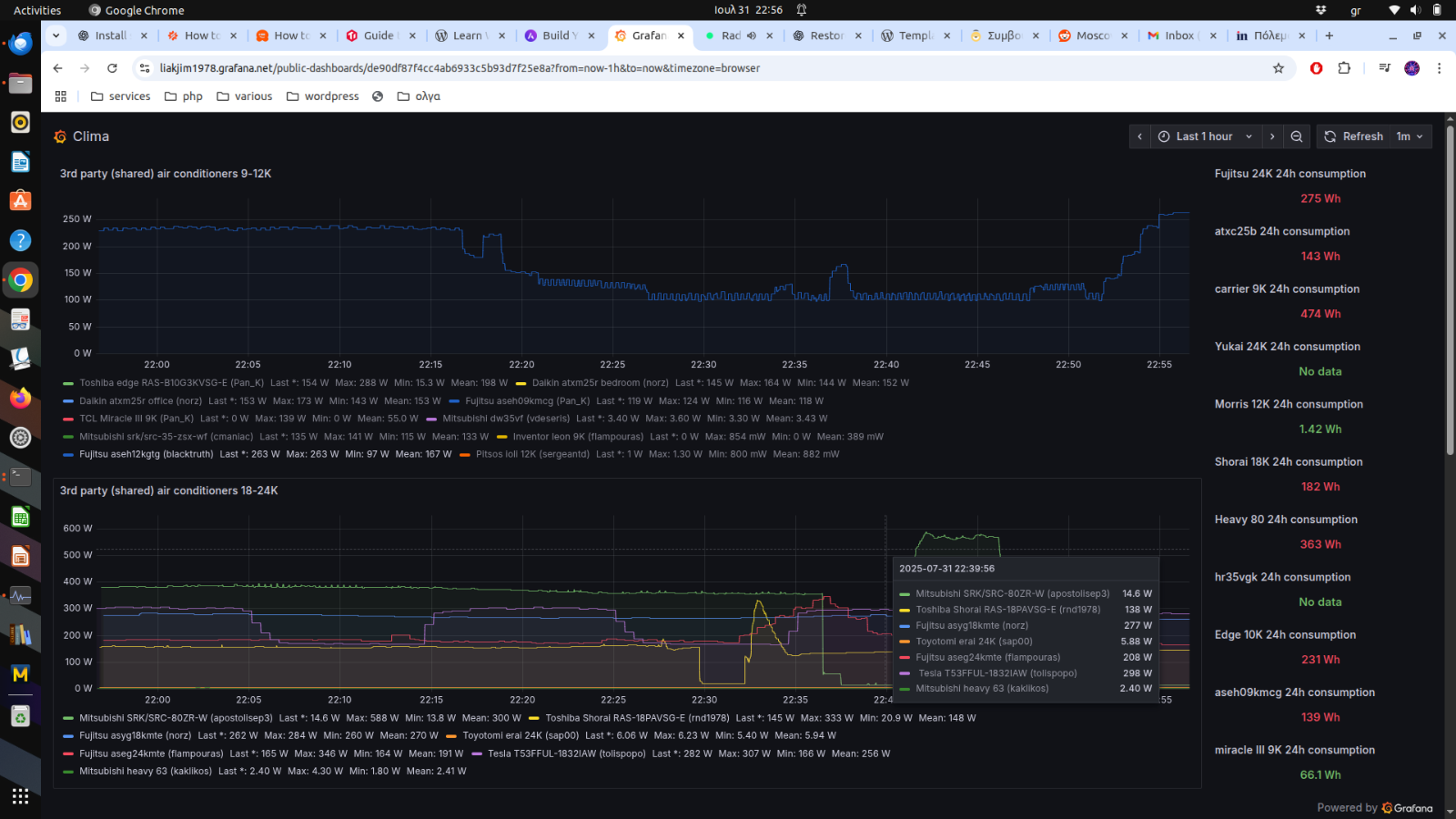Go back to the previous page
This screenshot has height=819, width=1456.
coord(57,68)
